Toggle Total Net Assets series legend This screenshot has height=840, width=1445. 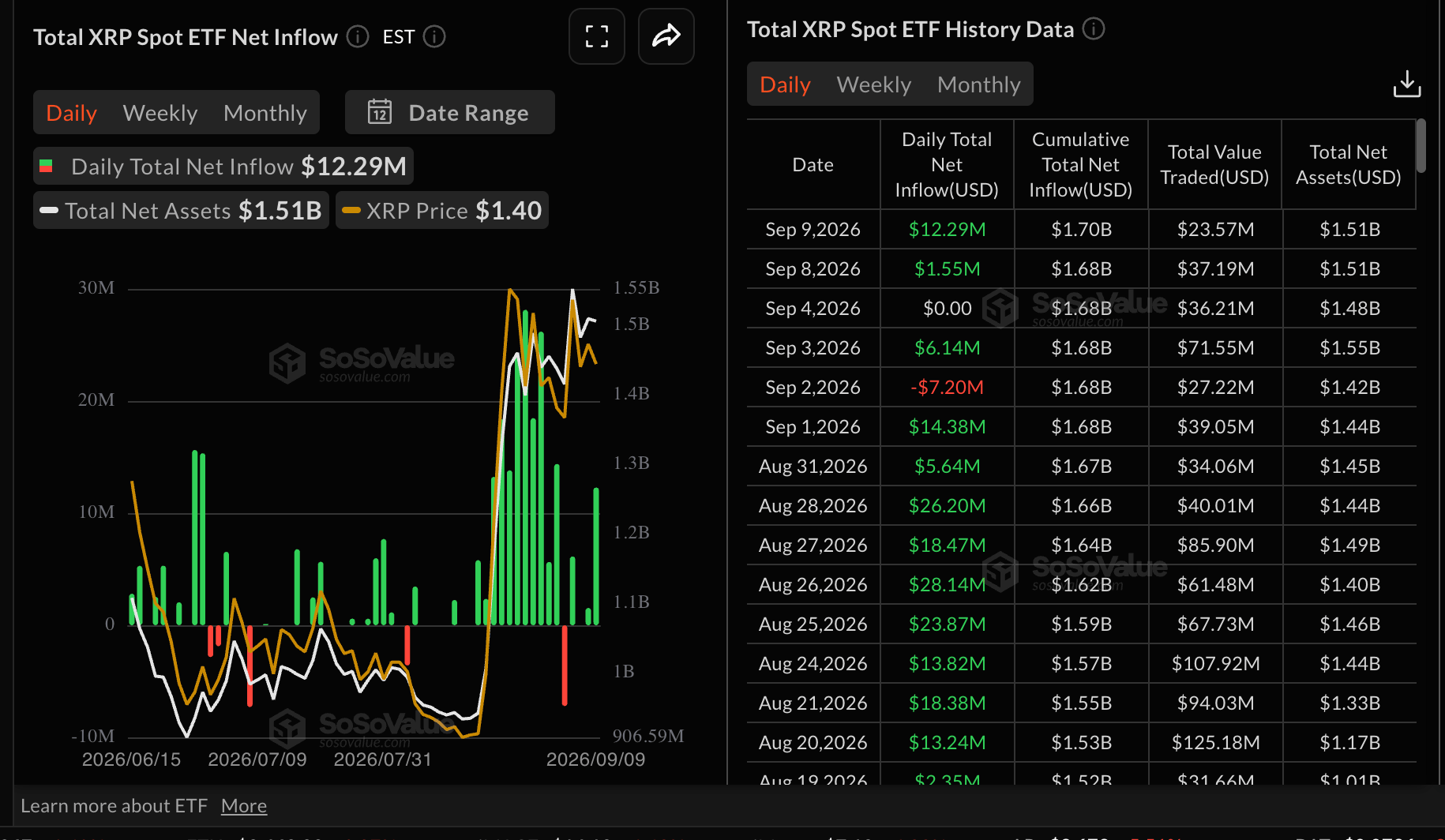[181, 211]
